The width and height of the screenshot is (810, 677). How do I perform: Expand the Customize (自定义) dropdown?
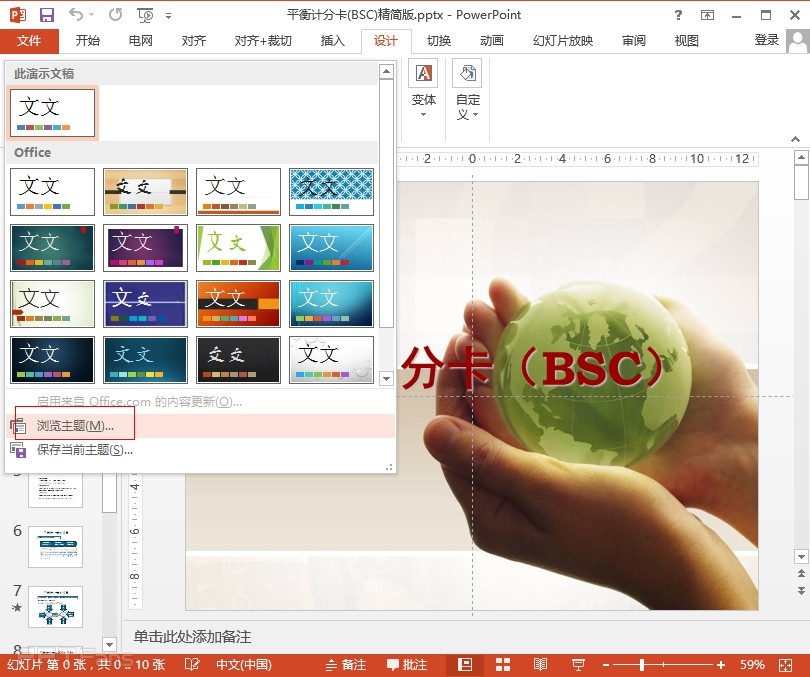[x=468, y=90]
